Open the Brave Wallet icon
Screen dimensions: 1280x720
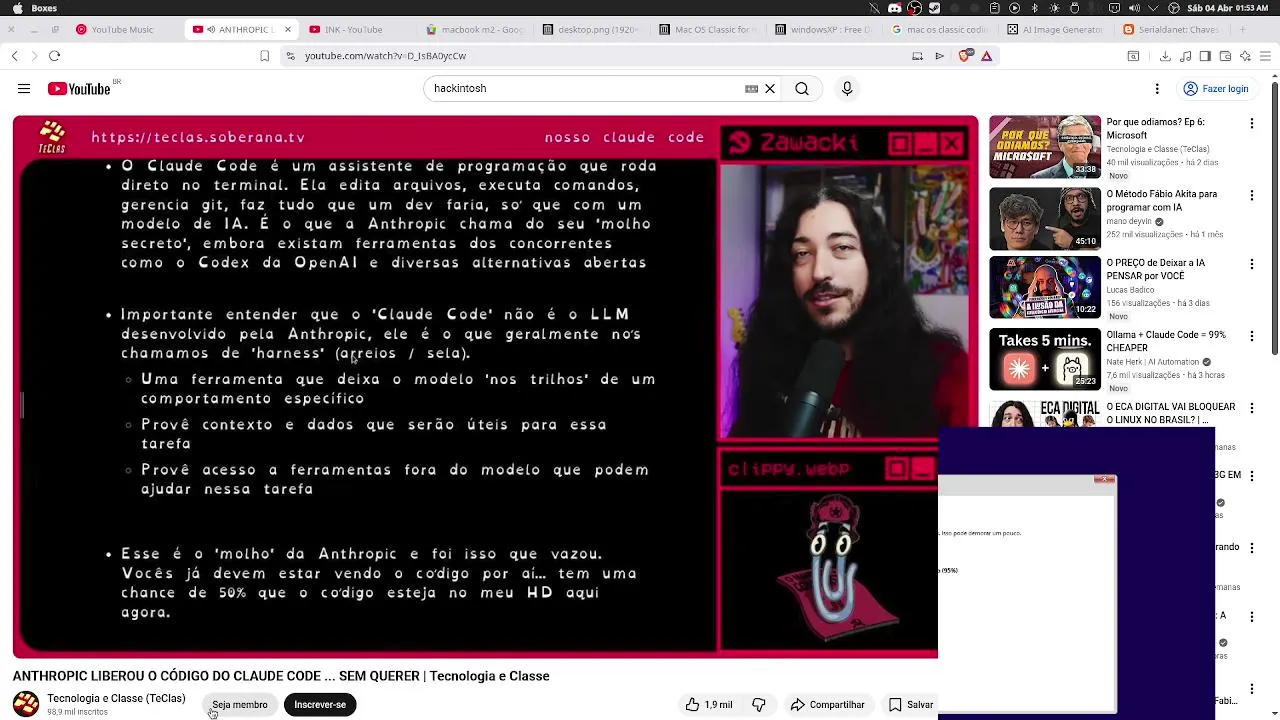[1225, 56]
